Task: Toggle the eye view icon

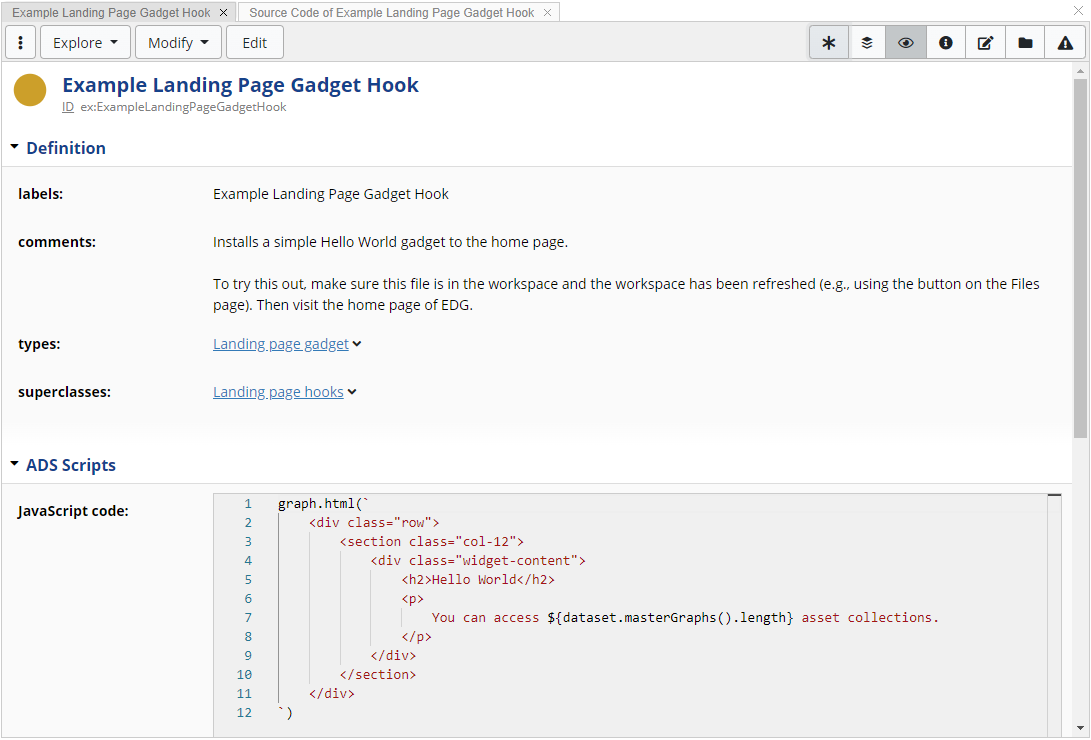Action: (906, 42)
